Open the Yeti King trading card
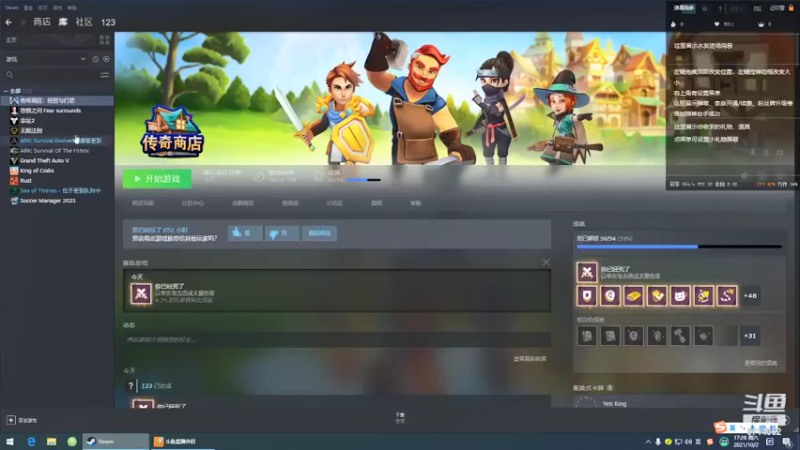The width and height of the screenshot is (800, 450). click(614, 404)
